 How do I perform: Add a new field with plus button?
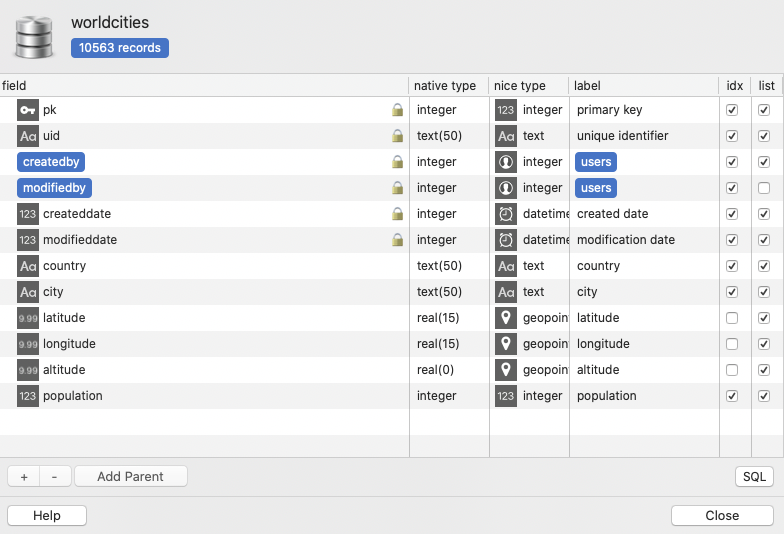[24, 477]
